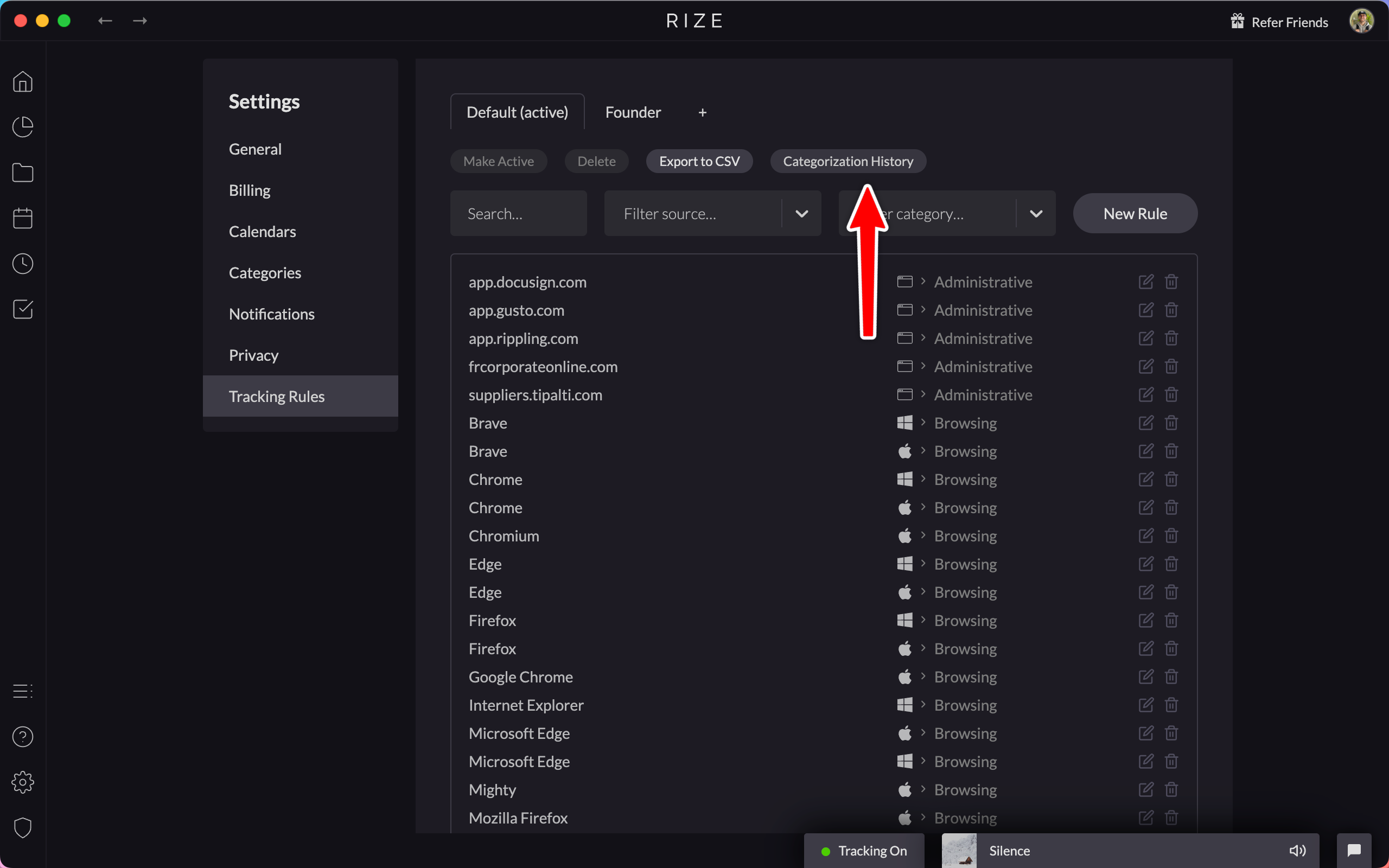This screenshot has width=1389, height=868.
Task: Delete the Mighty rule
Action: [x=1171, y=789]
